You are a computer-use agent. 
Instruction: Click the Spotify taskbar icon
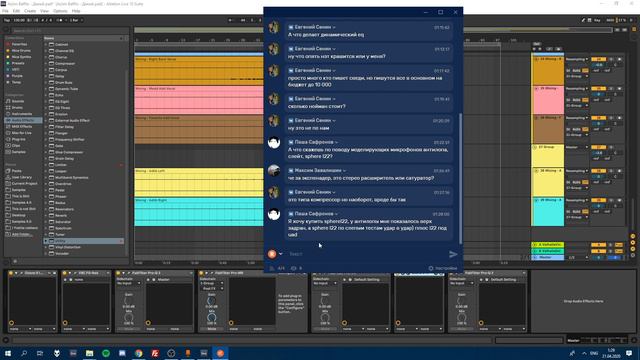[106, 353]
